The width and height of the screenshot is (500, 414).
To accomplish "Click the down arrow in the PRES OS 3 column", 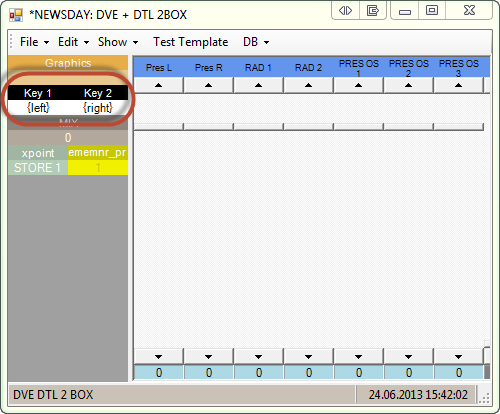I will [458, 357].
